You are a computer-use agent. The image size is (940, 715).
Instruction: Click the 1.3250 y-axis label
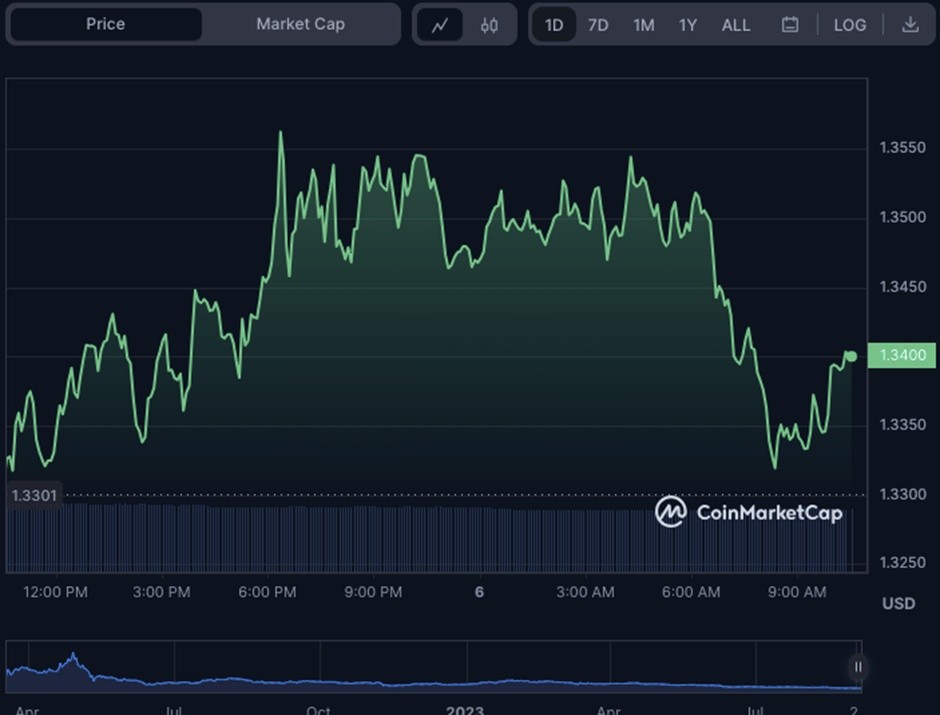[x=902, y=563]
